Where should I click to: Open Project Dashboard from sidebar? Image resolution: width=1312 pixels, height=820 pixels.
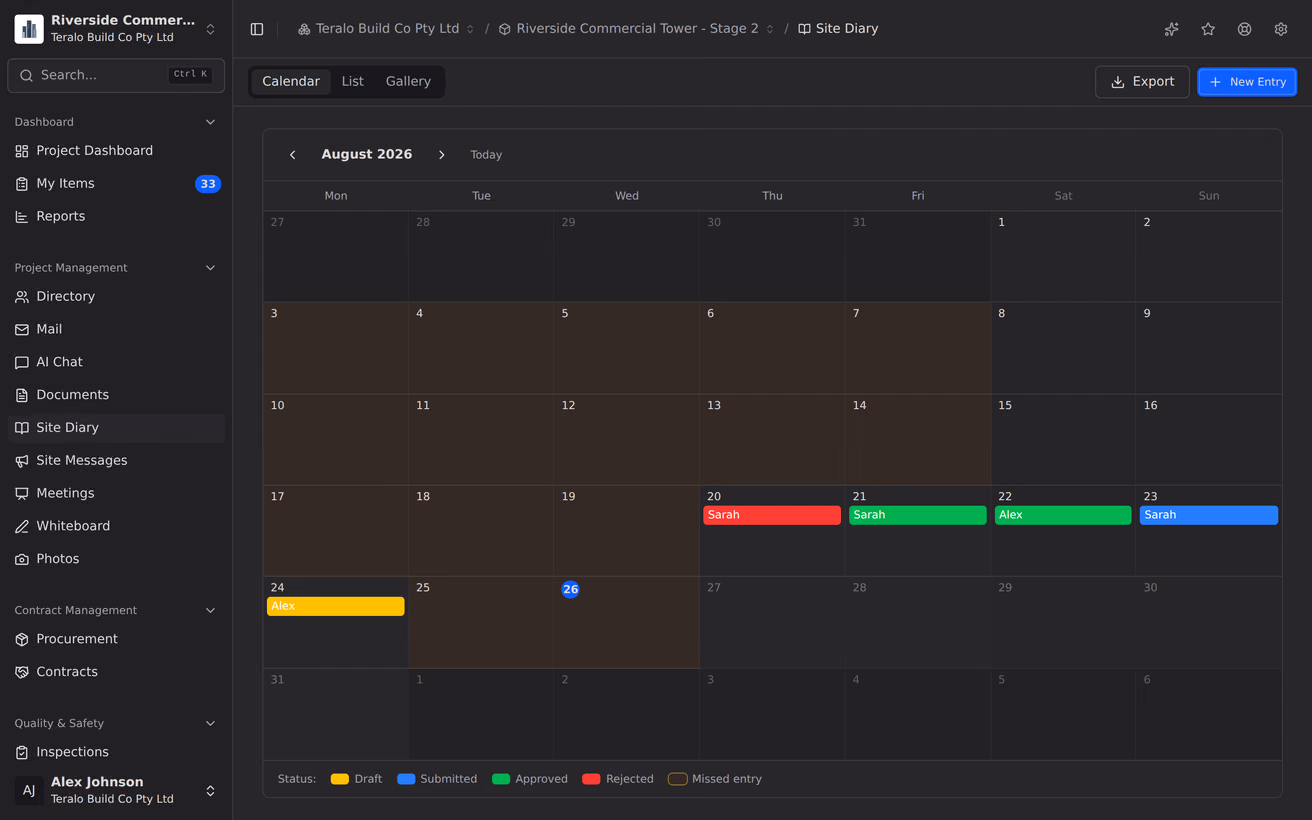[x=116, y=151]
